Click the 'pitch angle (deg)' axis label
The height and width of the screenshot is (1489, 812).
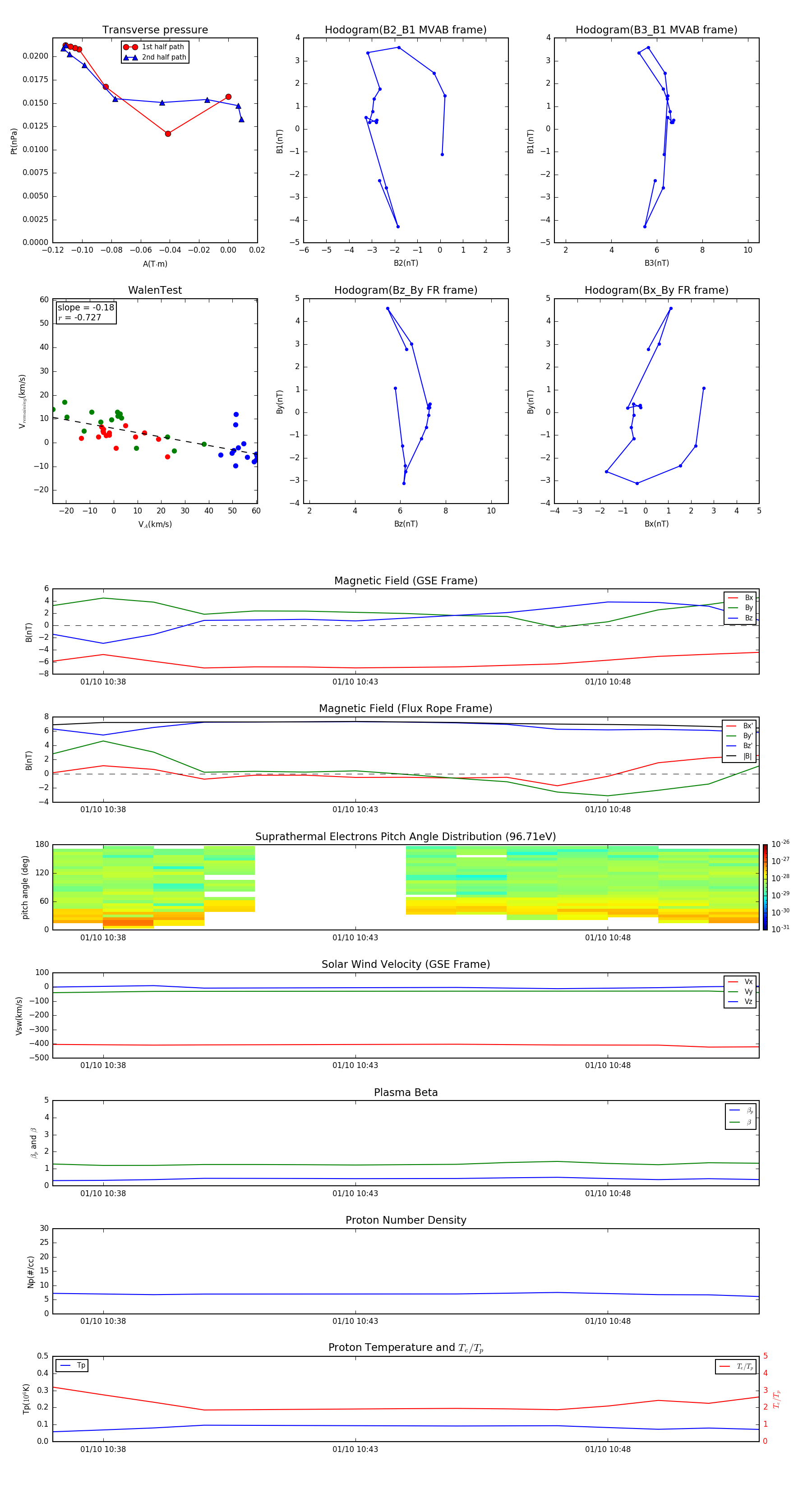(x=25, y=887)
